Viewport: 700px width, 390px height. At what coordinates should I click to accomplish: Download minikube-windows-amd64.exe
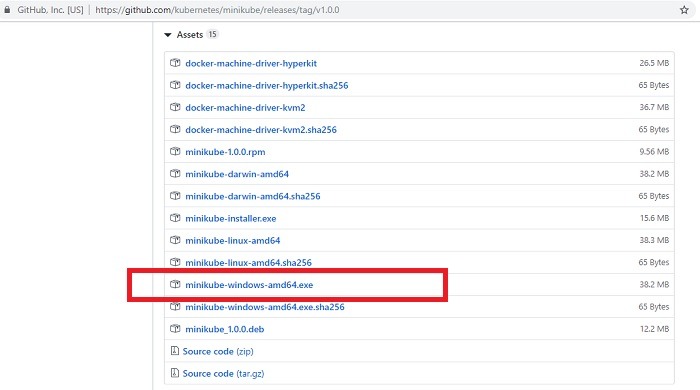(x=249, y=285)
